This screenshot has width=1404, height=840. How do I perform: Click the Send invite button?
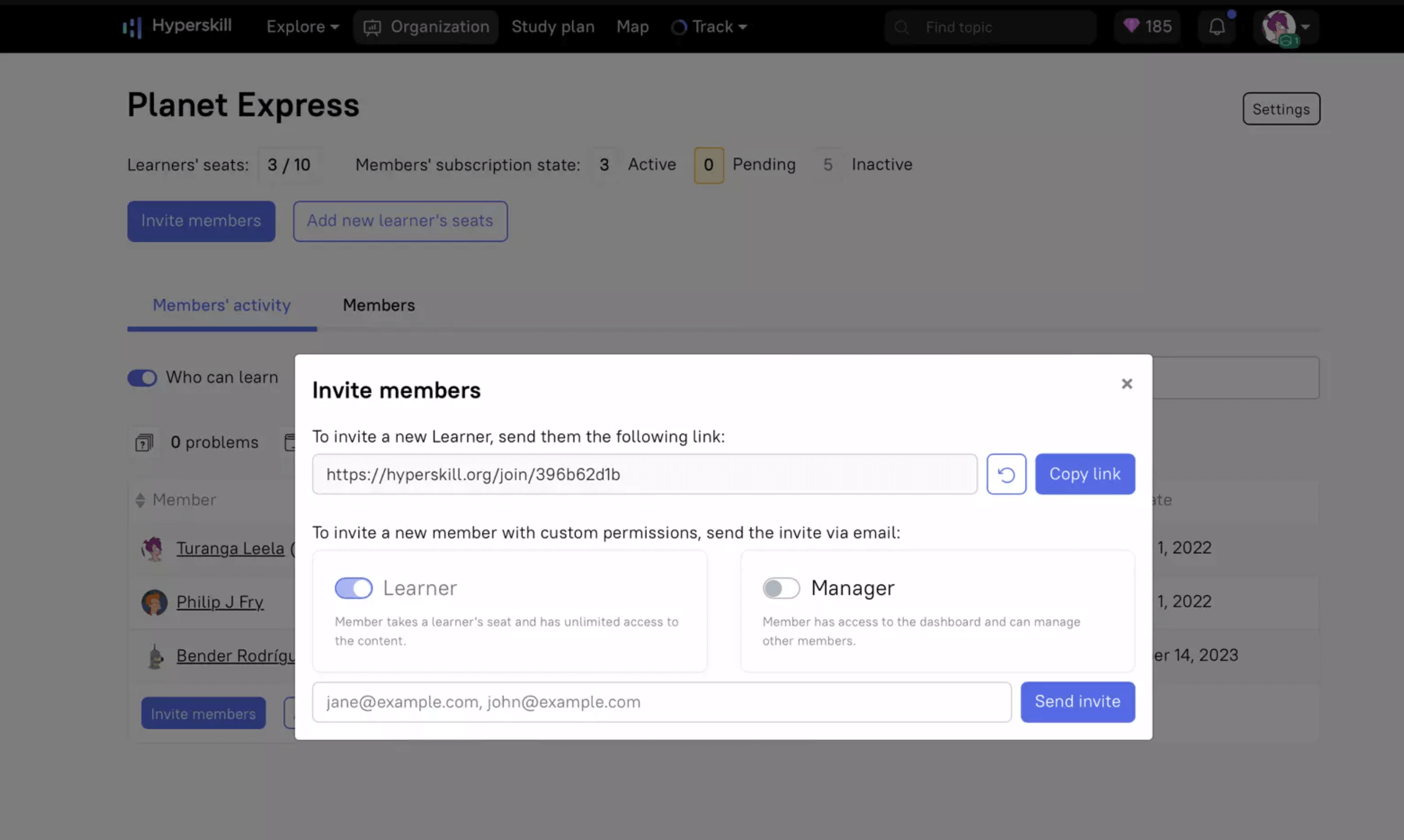coord(1077,702)
